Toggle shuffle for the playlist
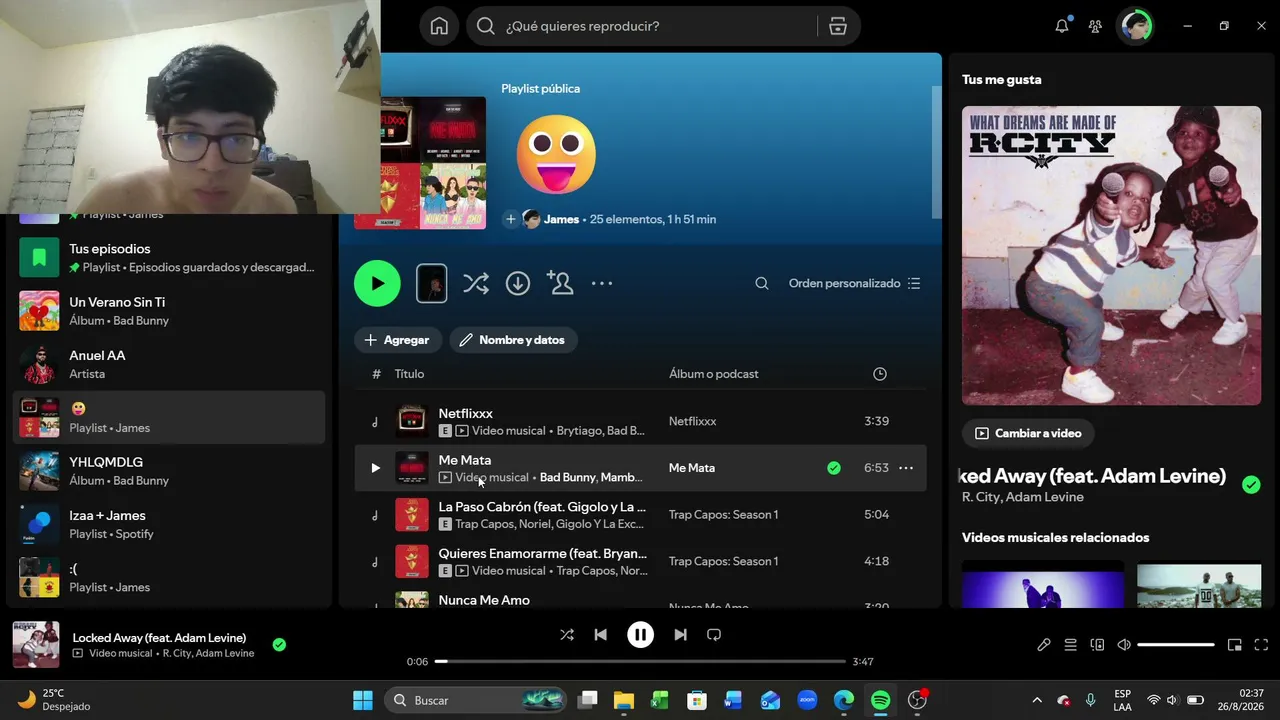Screen dimensions: 1280x720 (476, 283)
